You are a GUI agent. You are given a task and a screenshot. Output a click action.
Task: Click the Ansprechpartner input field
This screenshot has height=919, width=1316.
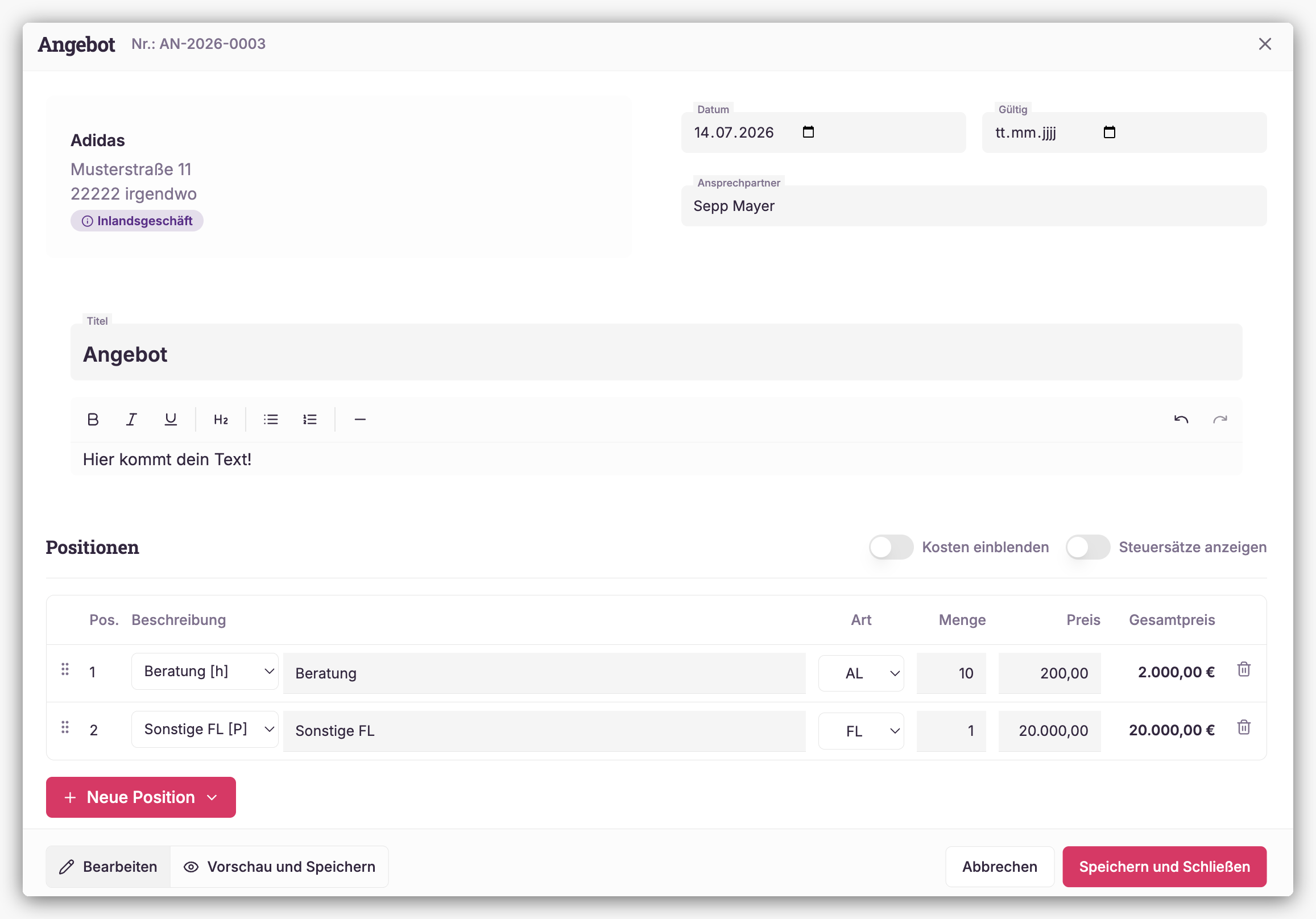973,206
